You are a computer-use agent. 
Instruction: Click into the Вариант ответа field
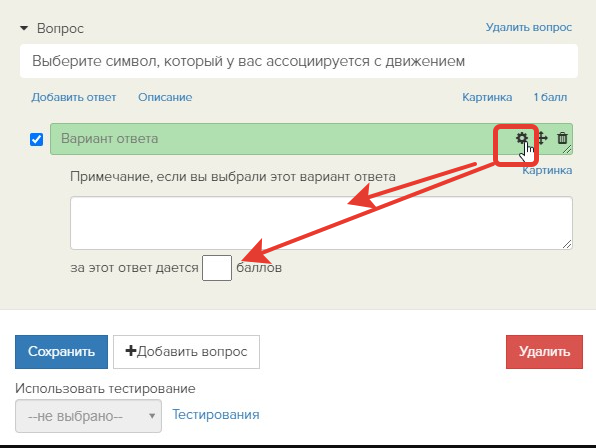click(x=281, y=139)
